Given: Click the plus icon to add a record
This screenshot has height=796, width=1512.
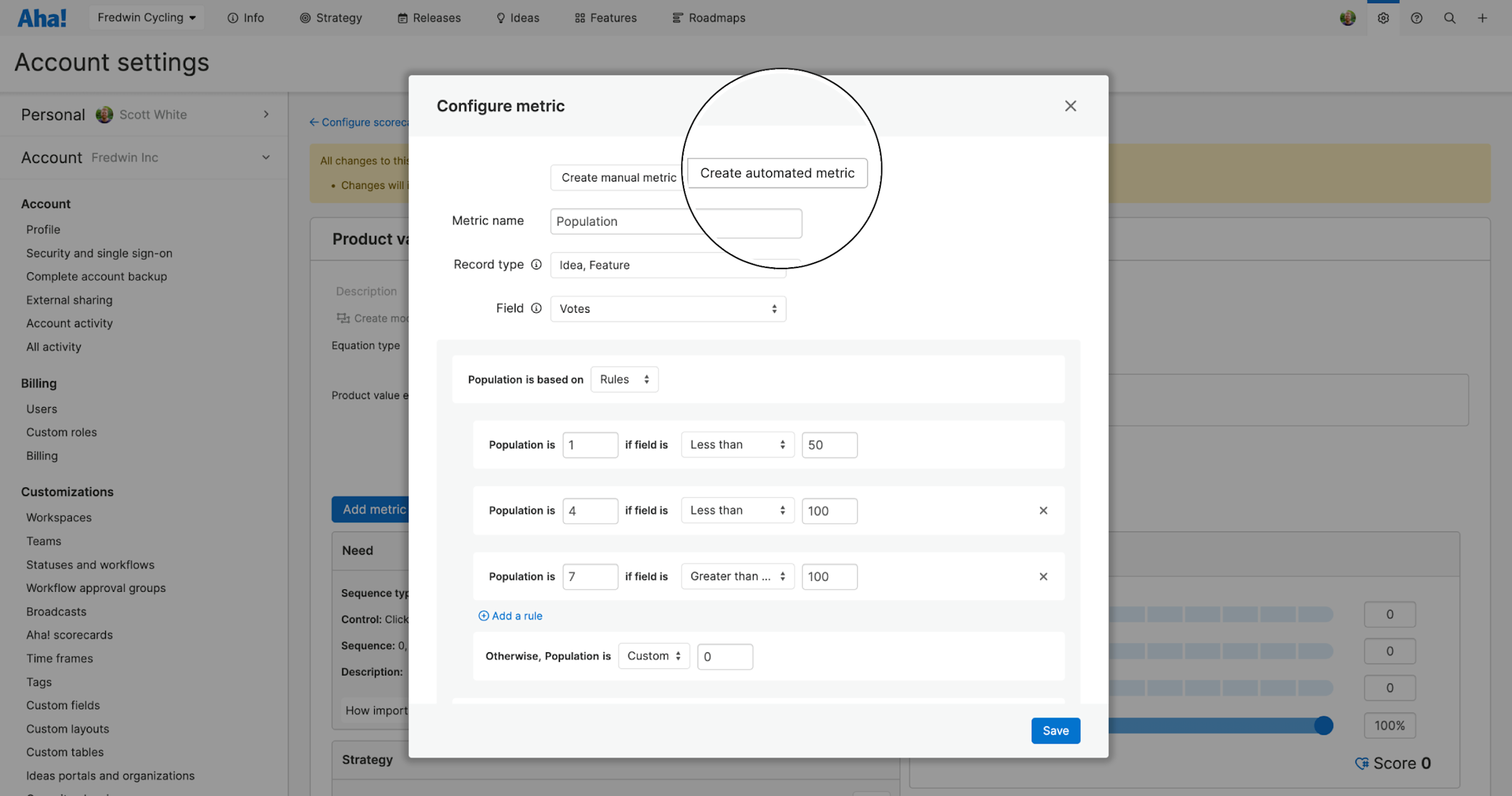Looking at the screenshot, I should pyautogui.click(x=1482, y=18).
